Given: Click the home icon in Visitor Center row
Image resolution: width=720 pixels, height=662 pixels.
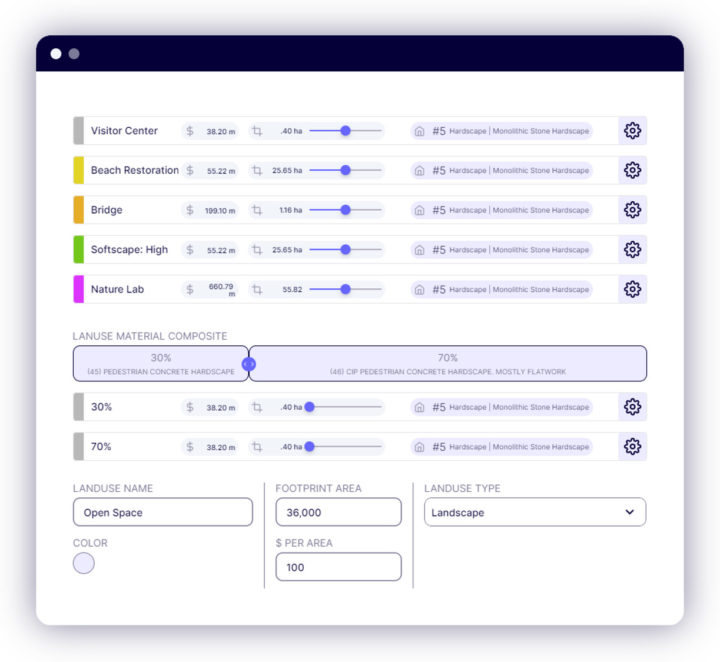Looking at the screenshot, I should click(x=419, y=131).
